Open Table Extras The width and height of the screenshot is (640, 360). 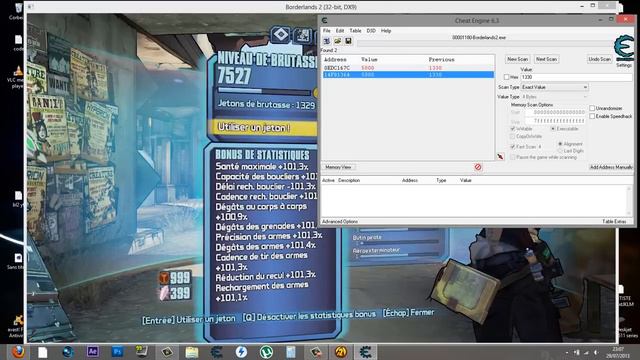click(x=614, y=221)
